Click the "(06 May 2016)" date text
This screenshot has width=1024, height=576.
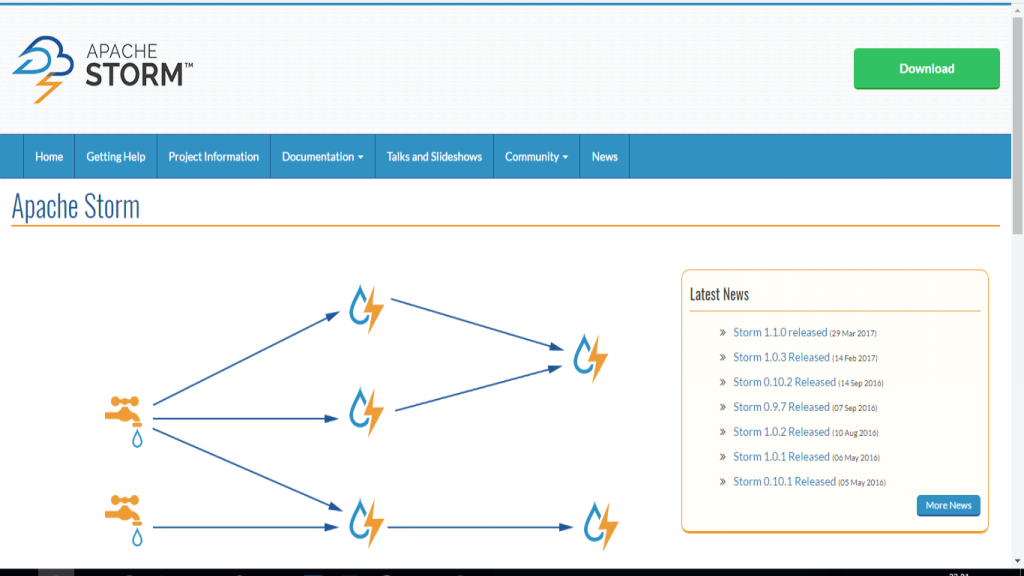pos(856,457)
